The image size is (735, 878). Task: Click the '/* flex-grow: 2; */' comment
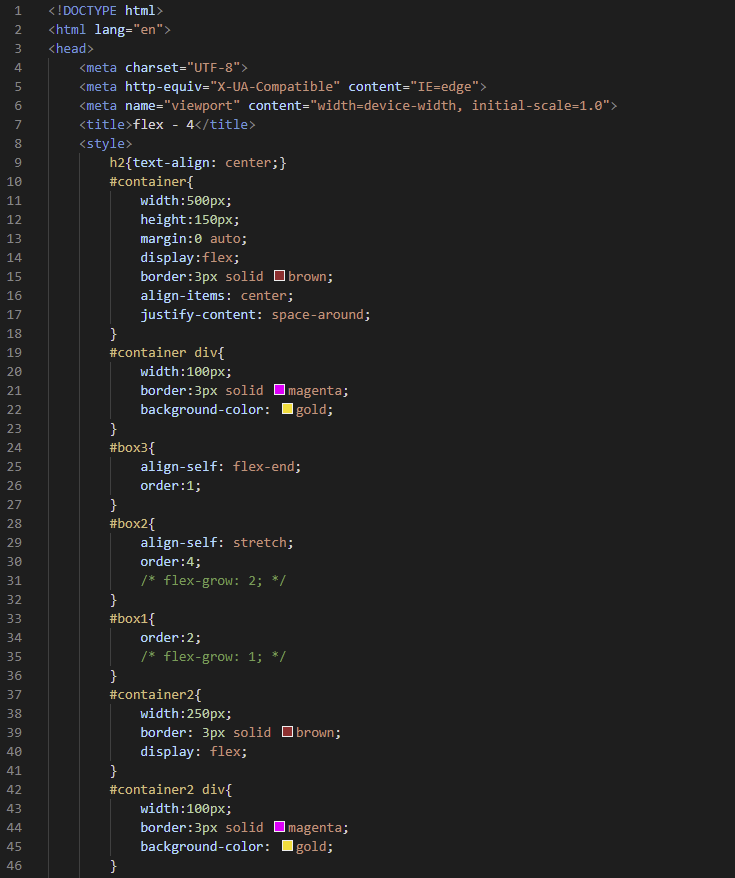[x=213, y=581]
